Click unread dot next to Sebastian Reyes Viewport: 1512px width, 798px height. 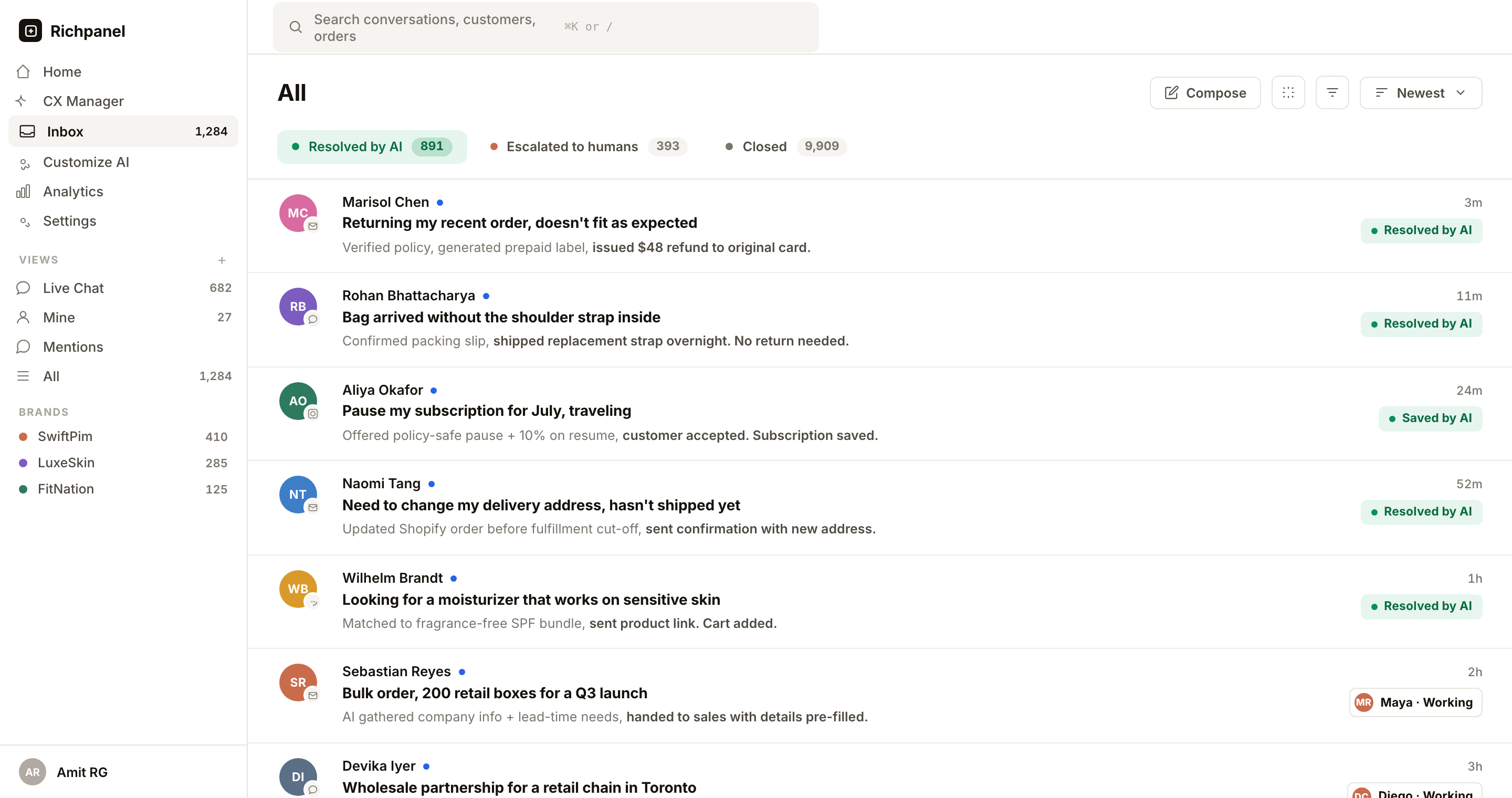462,672
